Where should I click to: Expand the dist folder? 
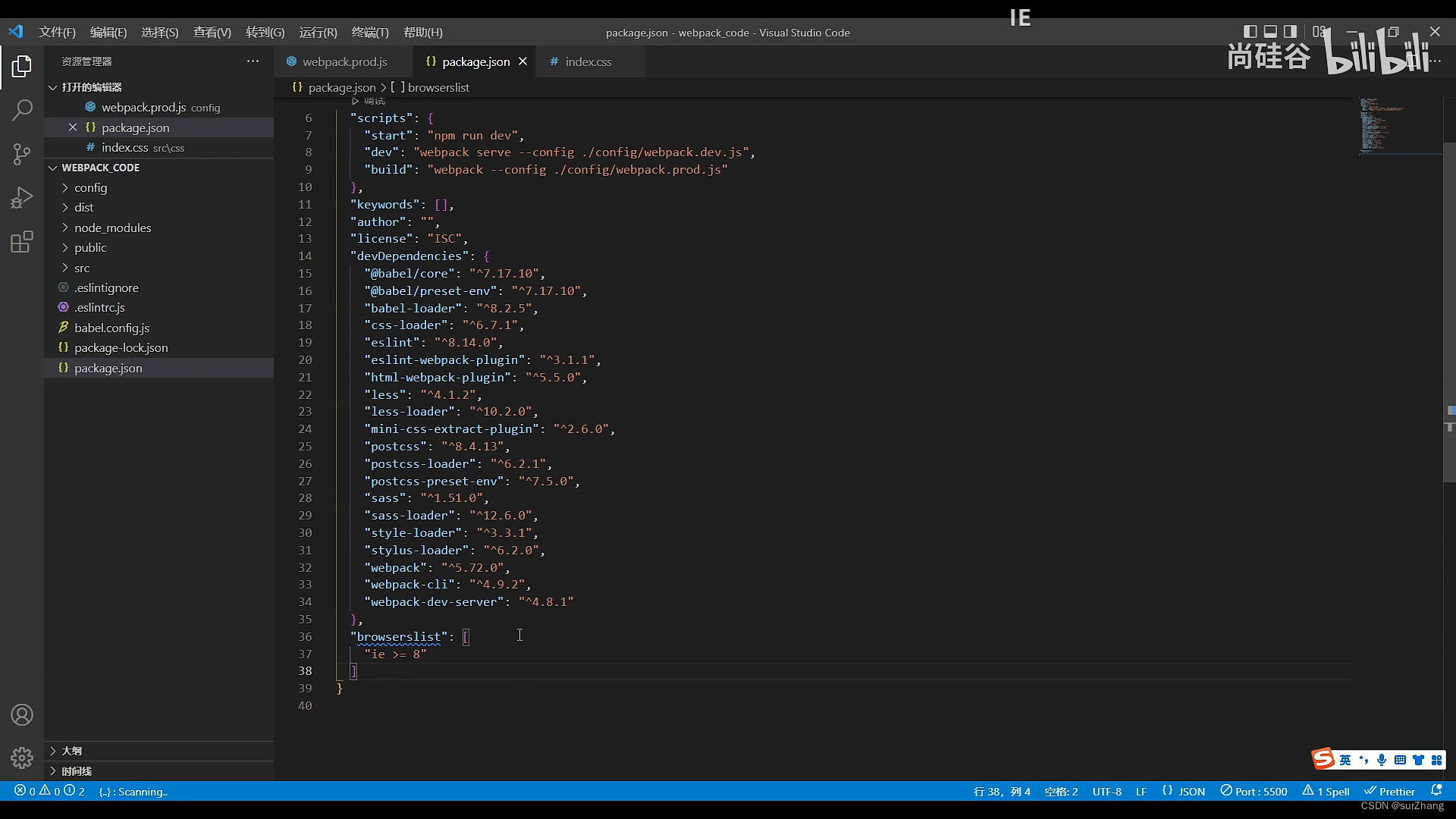pos(158,207)
